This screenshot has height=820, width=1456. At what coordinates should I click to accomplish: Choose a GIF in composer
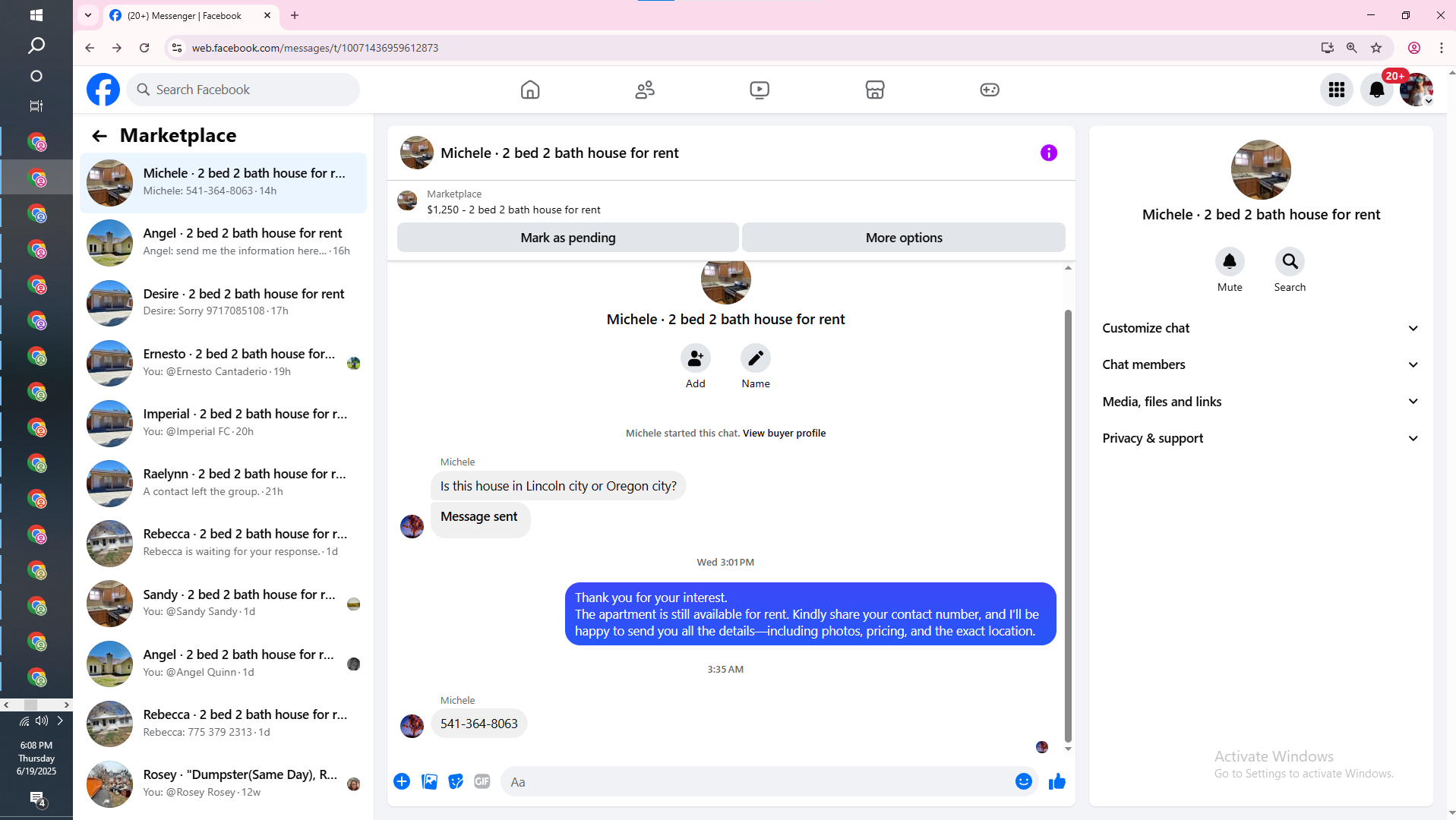pos(482,781)
